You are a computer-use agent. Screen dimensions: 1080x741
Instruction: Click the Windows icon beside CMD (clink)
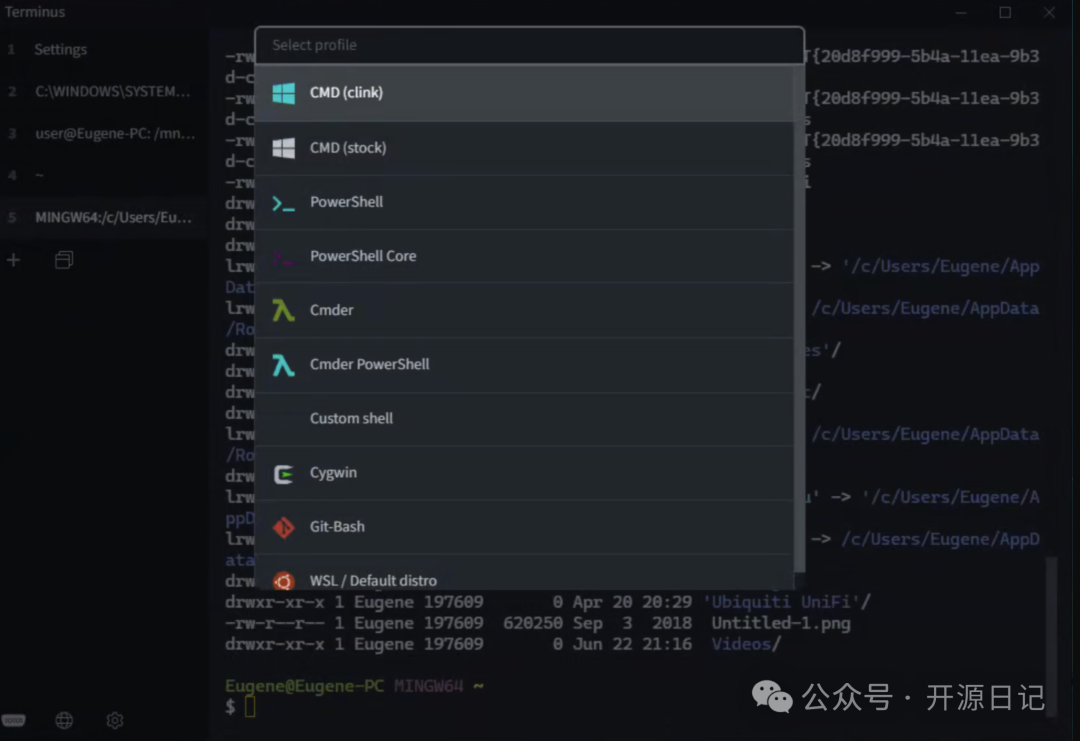click(x=283, y=92)
